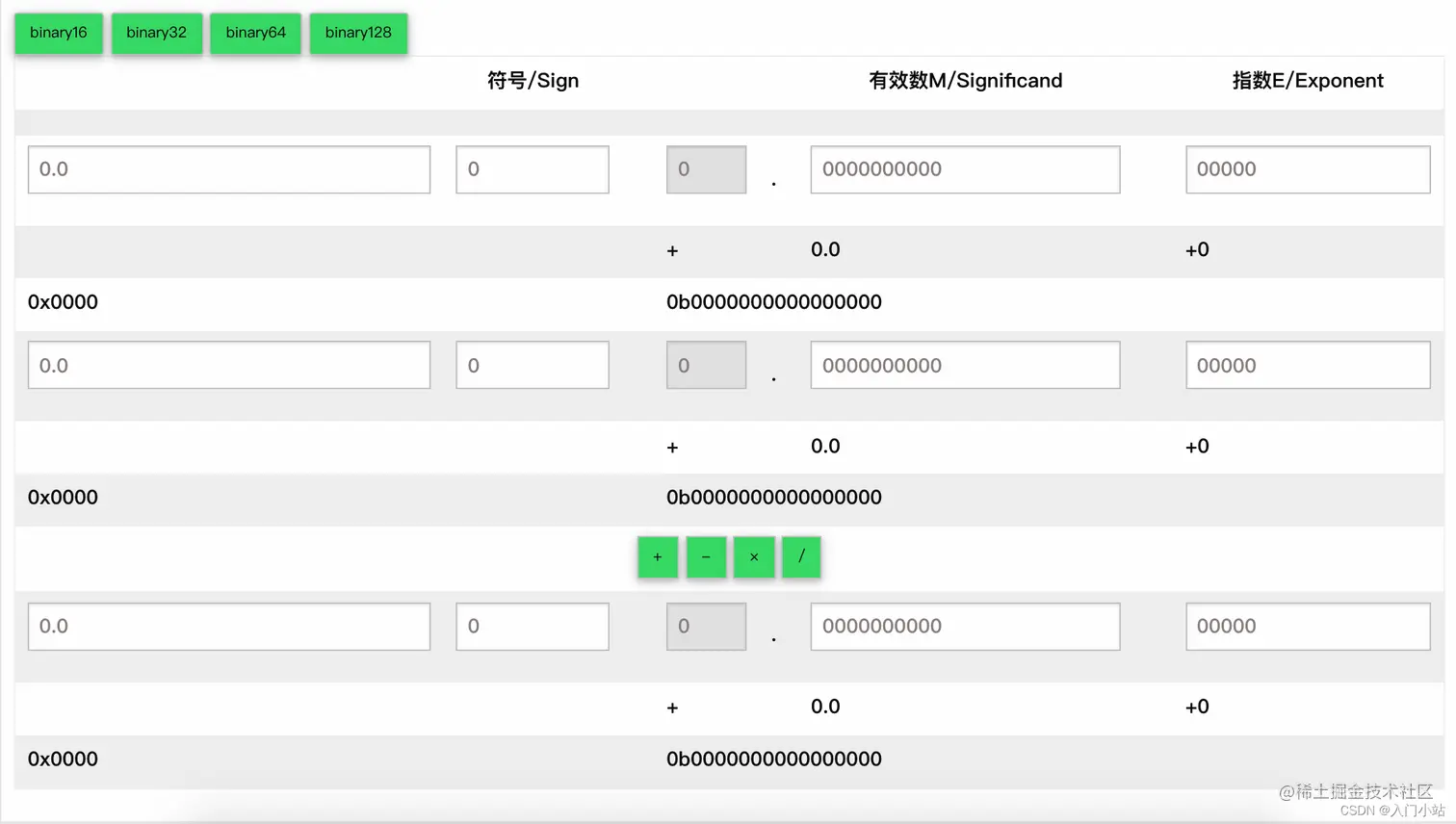
Task: Focus the first operand decimal value field
Action: (229, 169)
